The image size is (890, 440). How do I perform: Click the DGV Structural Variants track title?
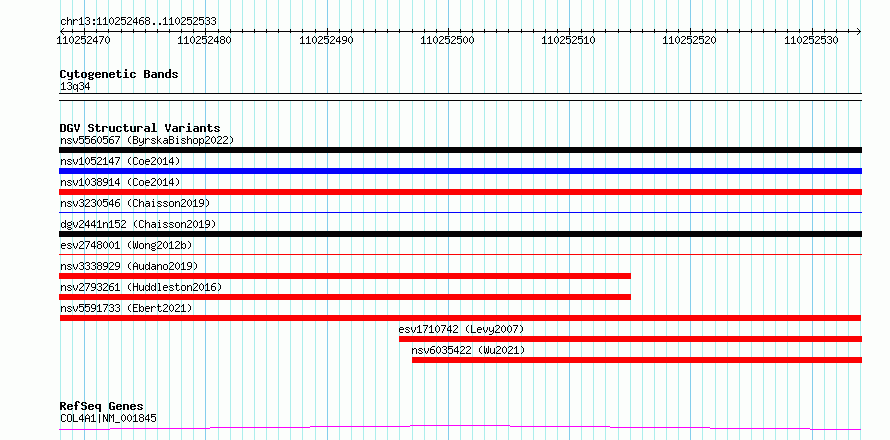pos(140,128)
